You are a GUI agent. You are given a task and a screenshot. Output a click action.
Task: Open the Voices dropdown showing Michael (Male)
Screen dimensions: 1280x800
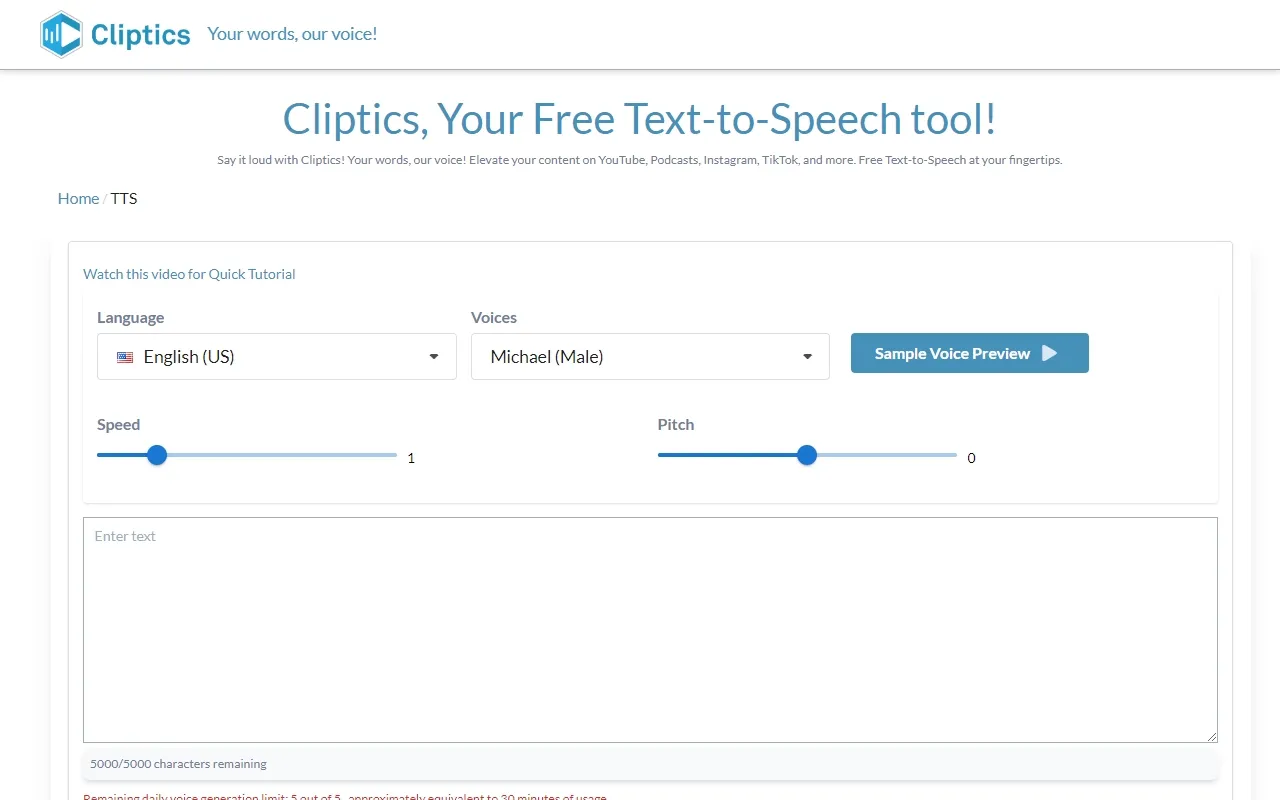point(650,357)
